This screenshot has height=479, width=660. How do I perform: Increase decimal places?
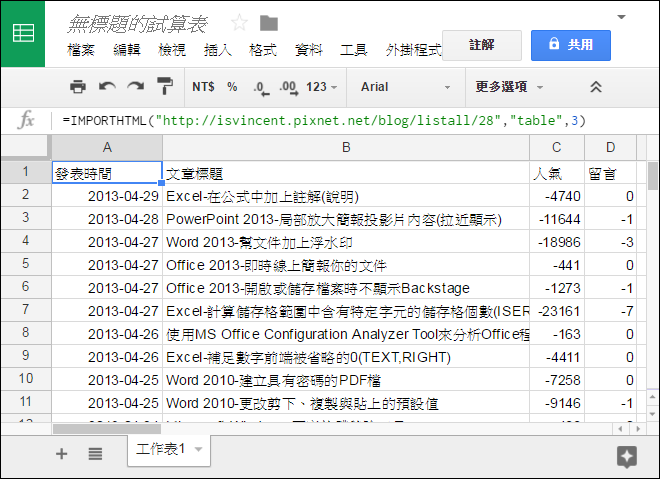tap(289, 88)
